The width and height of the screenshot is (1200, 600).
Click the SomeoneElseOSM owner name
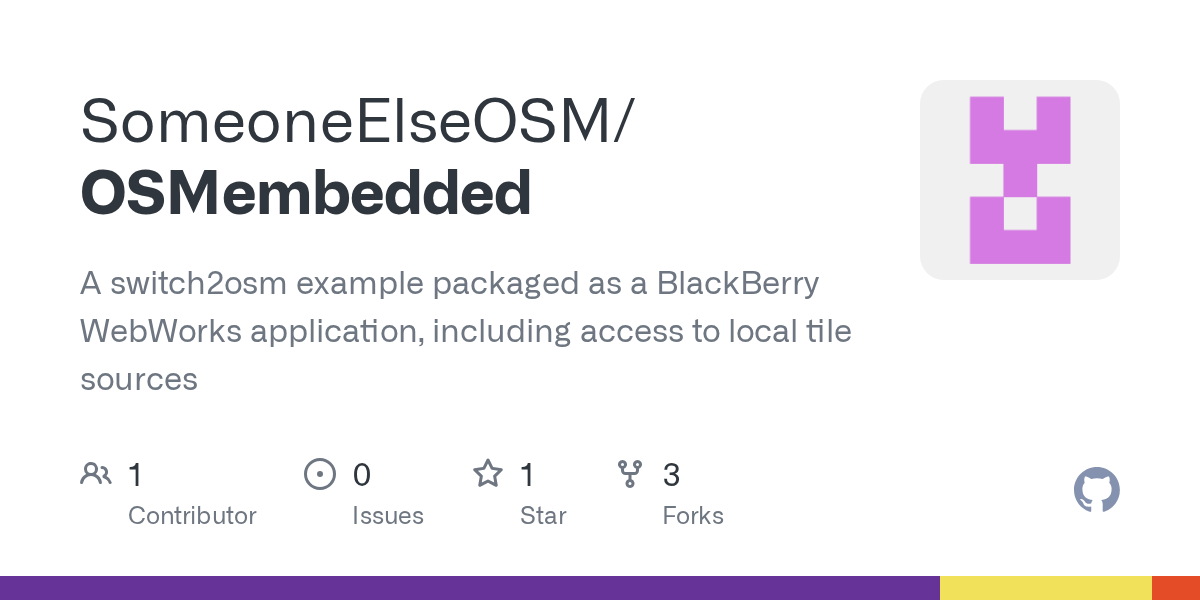(355, 121)
